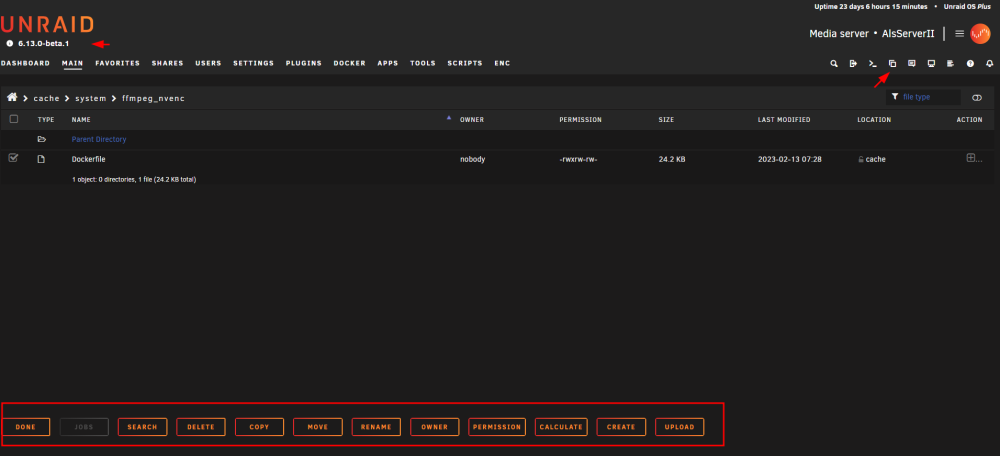This screenshot has width=1000, height=456.
Task: Click the Dockerfile file type icon
Action: (41, 159)
